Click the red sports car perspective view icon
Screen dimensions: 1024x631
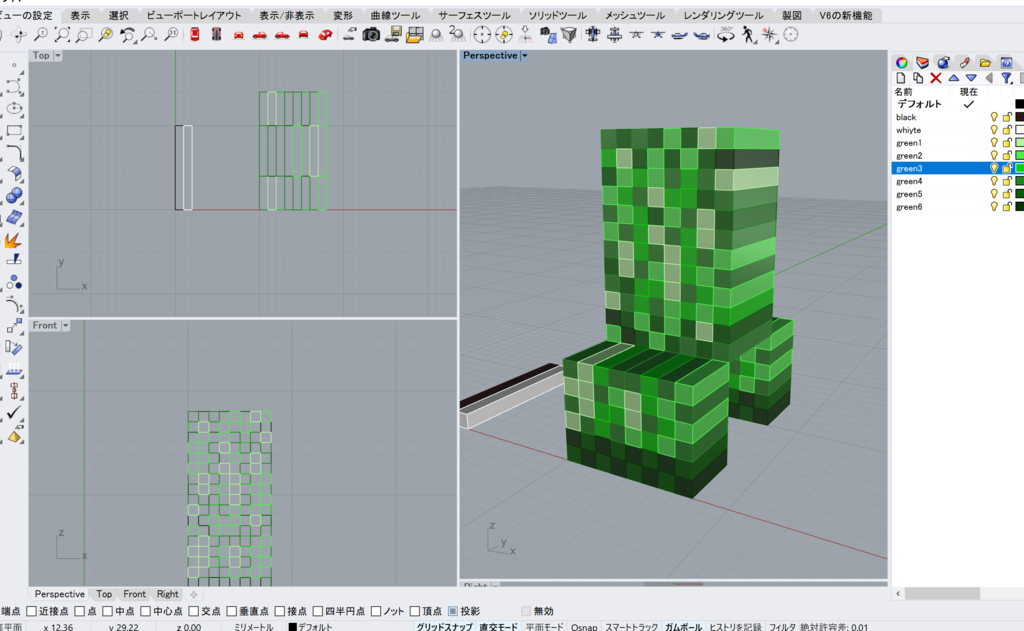[x=325, y=35]
